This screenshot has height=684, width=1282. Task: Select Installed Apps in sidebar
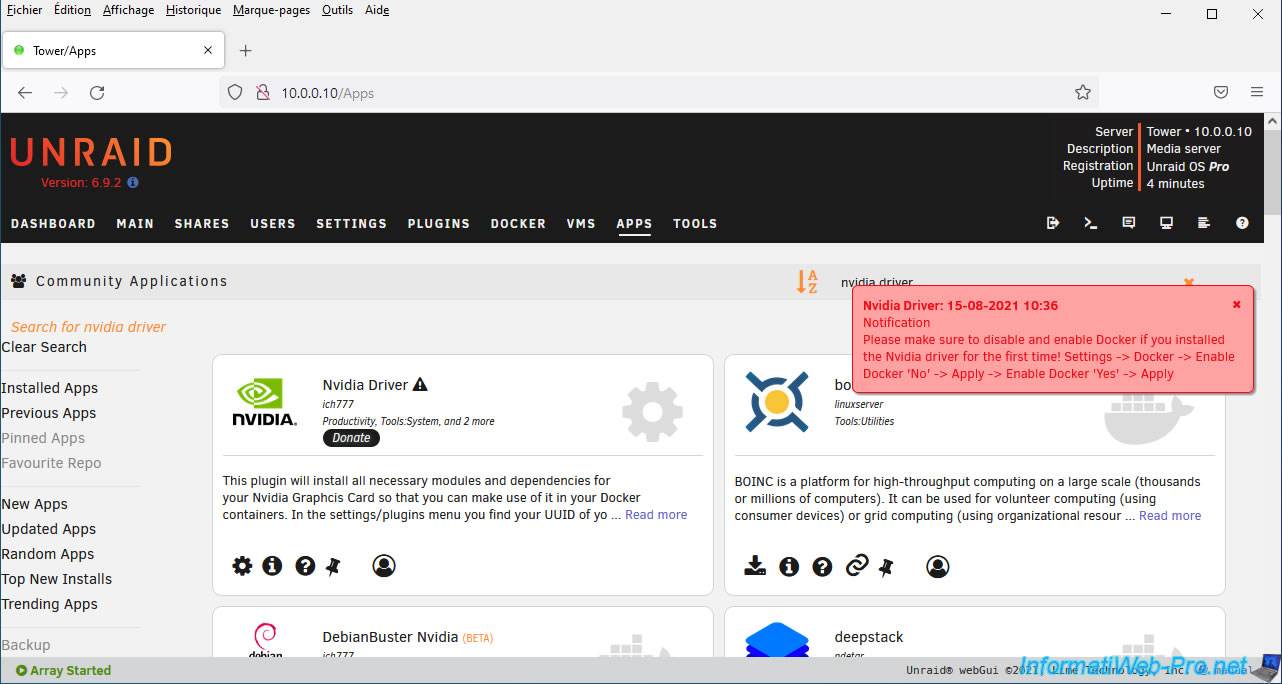coord(50,388)
